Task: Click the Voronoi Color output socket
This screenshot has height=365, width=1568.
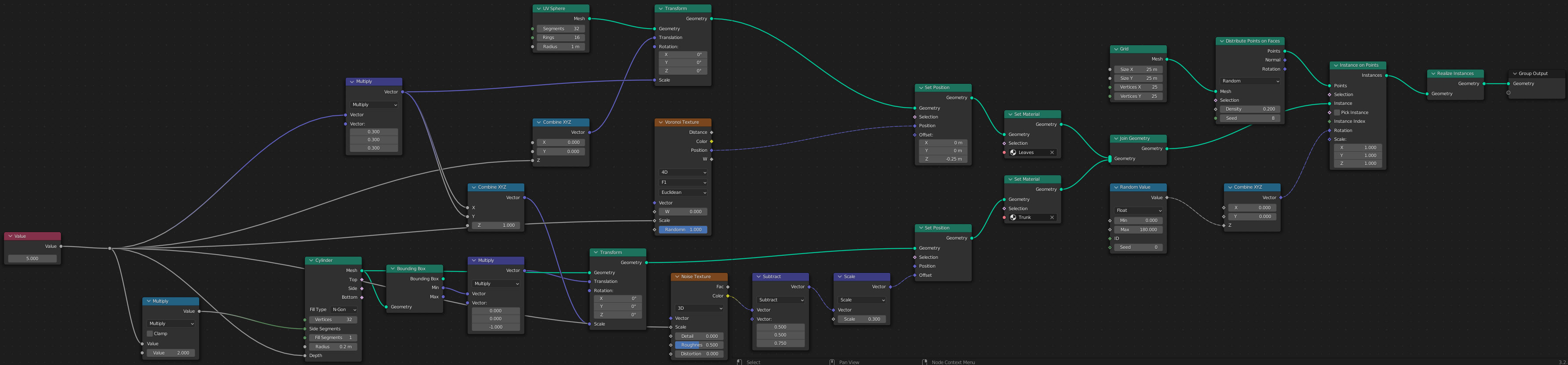Action: pyautogui.click(x=712, y=142)
